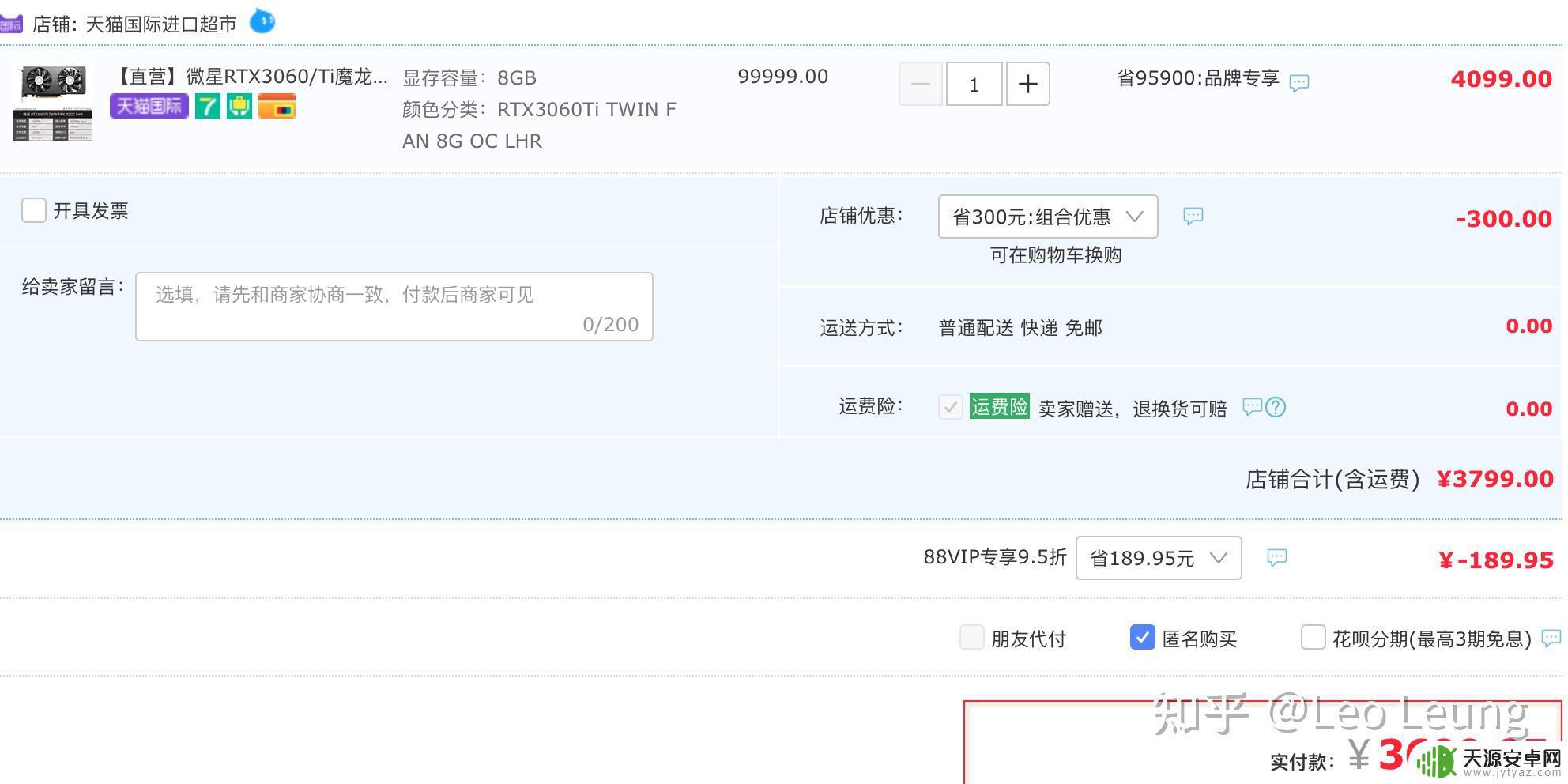Decrease quantity with the minus button
Screen dimensions: 1568x784
point(921,84)
